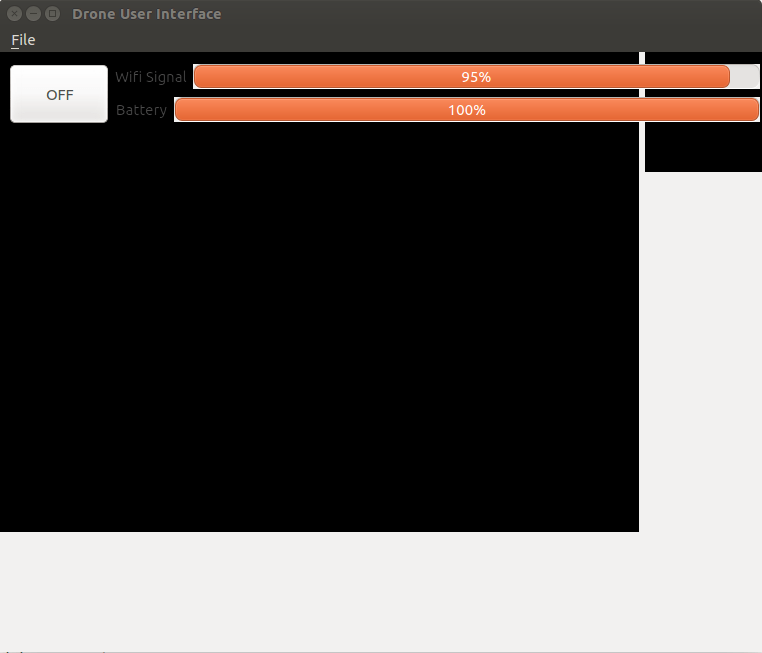Open the File menu
The image size is (762, 653).
tap(23, 40)
